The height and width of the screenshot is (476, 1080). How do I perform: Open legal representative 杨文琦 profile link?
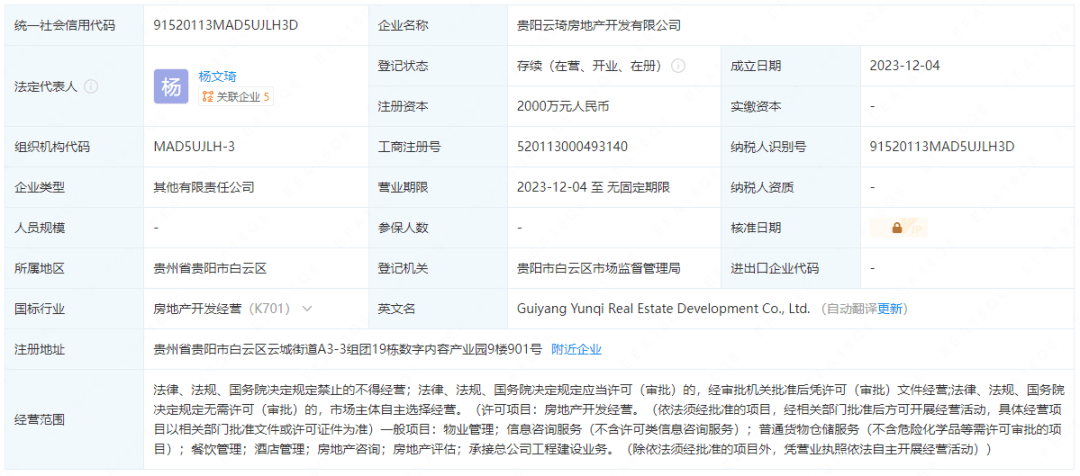(217, 76)
